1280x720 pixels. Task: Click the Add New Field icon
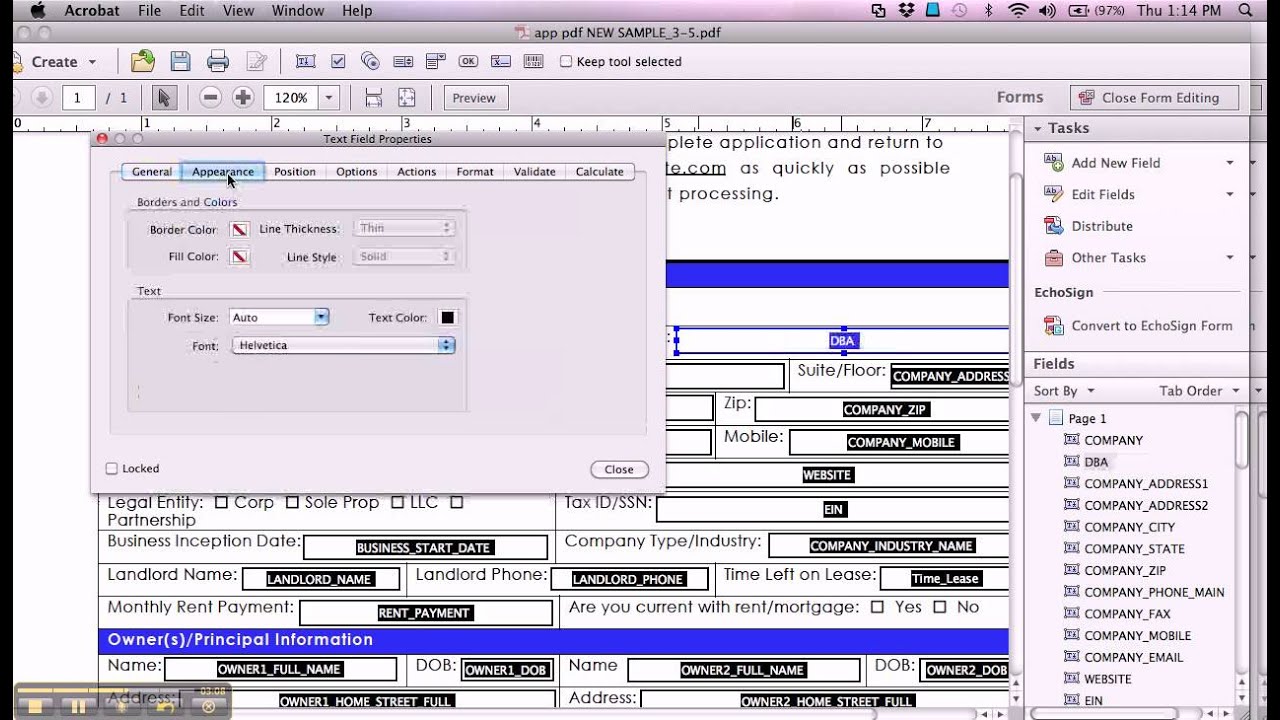[1053, 162]
